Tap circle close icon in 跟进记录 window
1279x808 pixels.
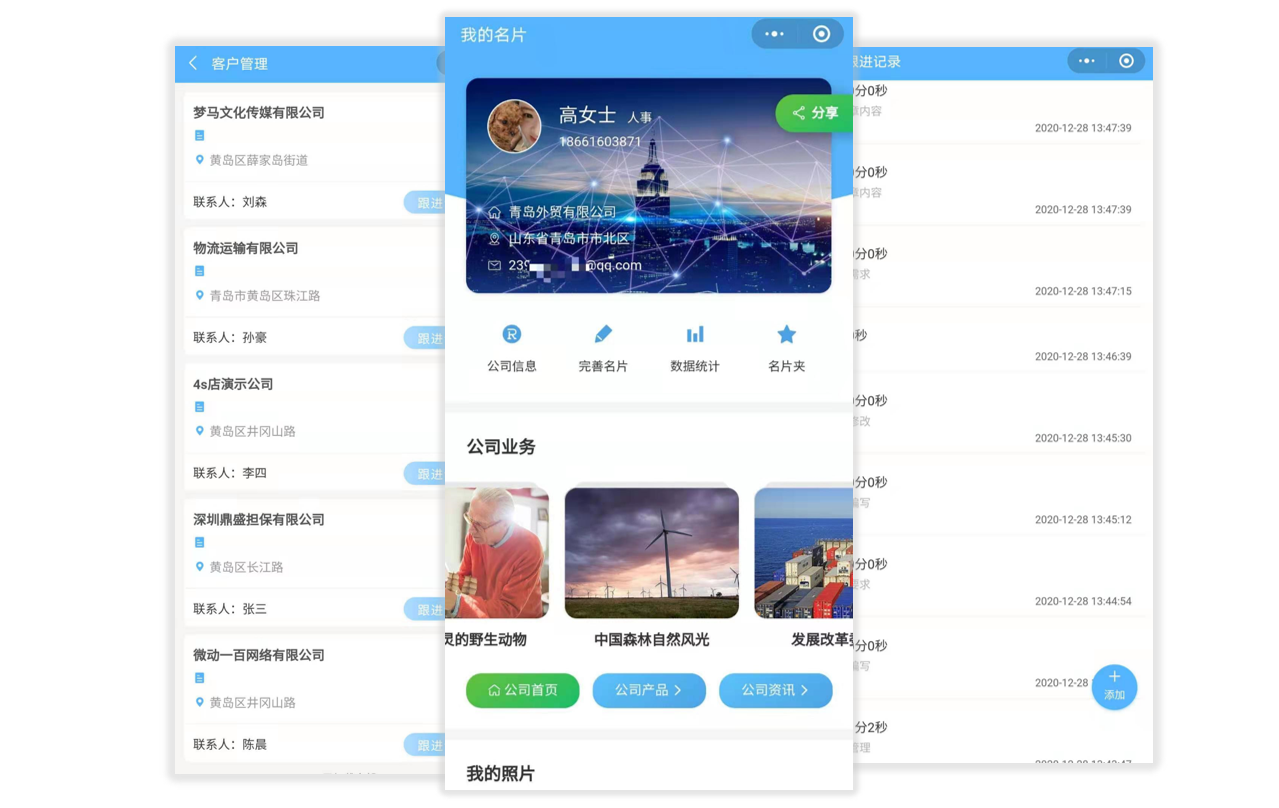click(x=1126, y=61)
